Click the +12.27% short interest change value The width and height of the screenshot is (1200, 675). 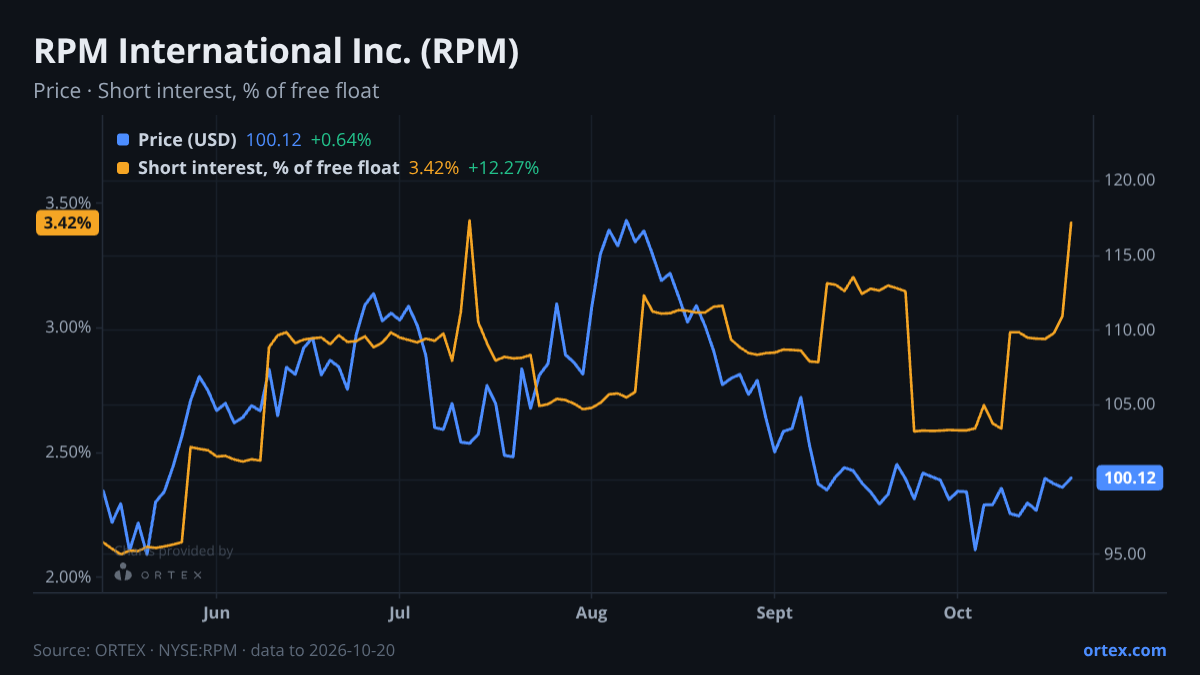coord(504,168)
